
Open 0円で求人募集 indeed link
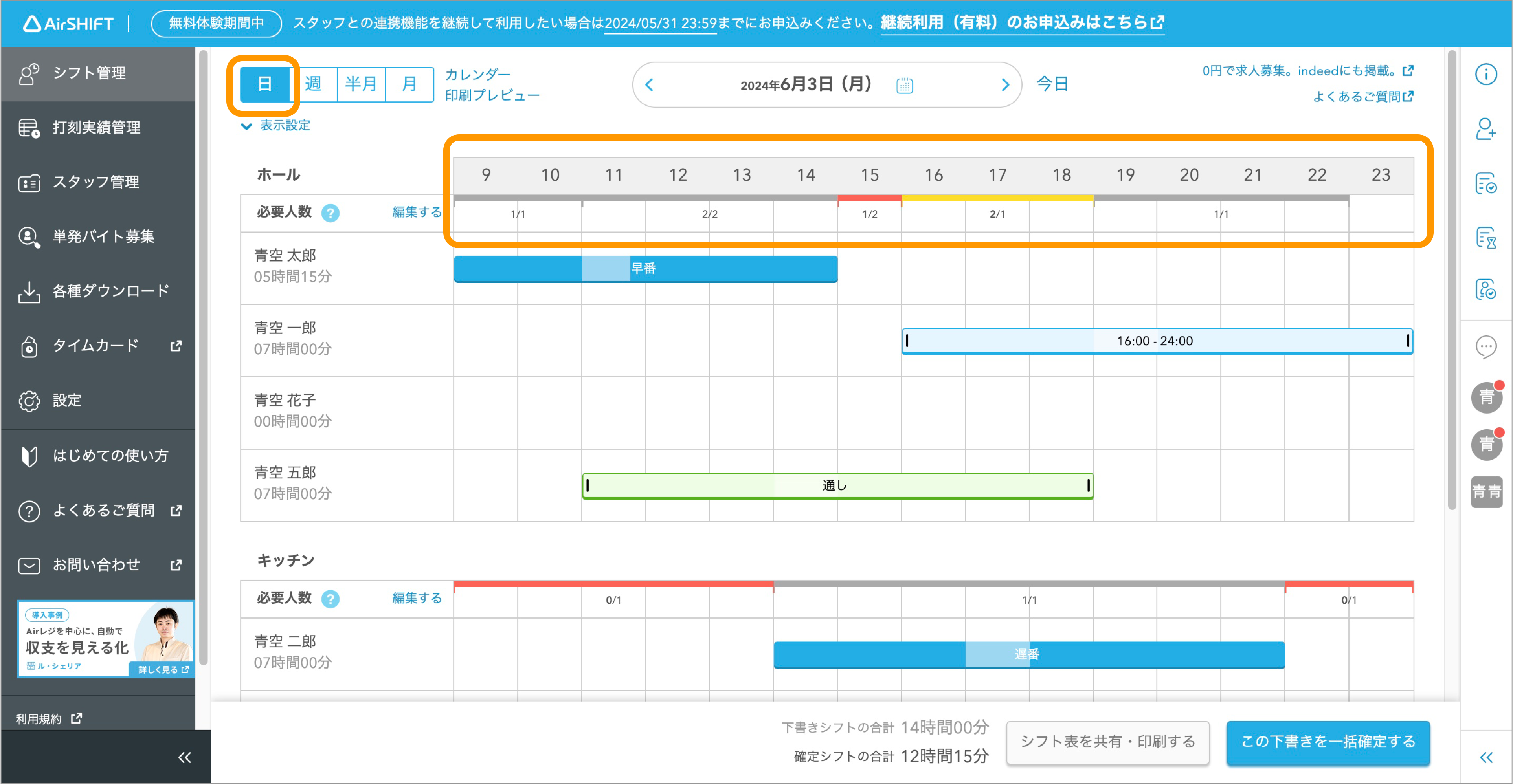(x=1307, y=71)
